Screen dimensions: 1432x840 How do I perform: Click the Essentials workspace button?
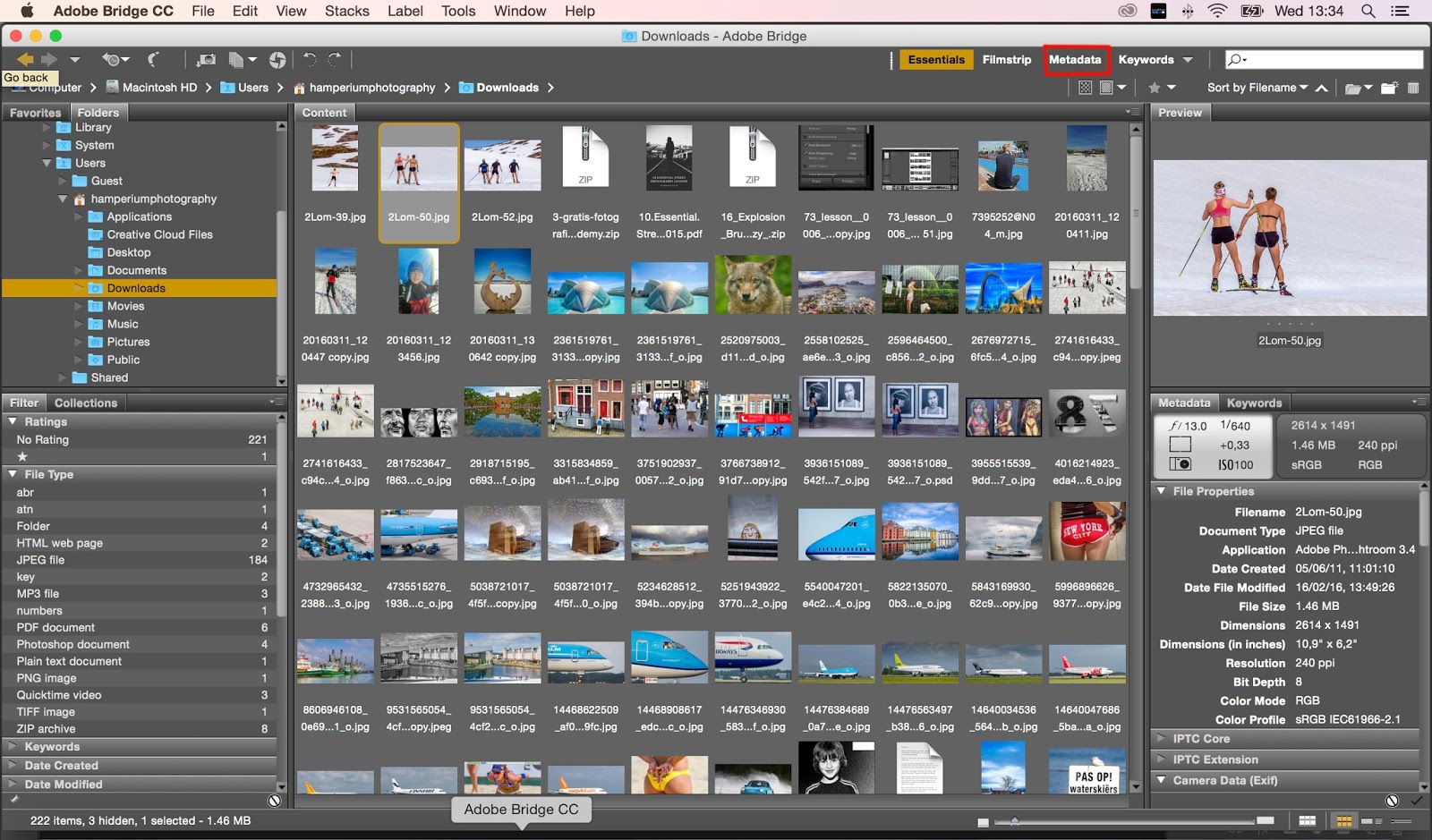coord(937,59)
